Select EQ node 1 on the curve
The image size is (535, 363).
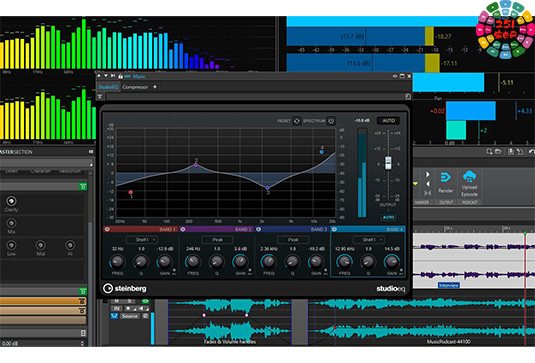[x=130, y=192]
